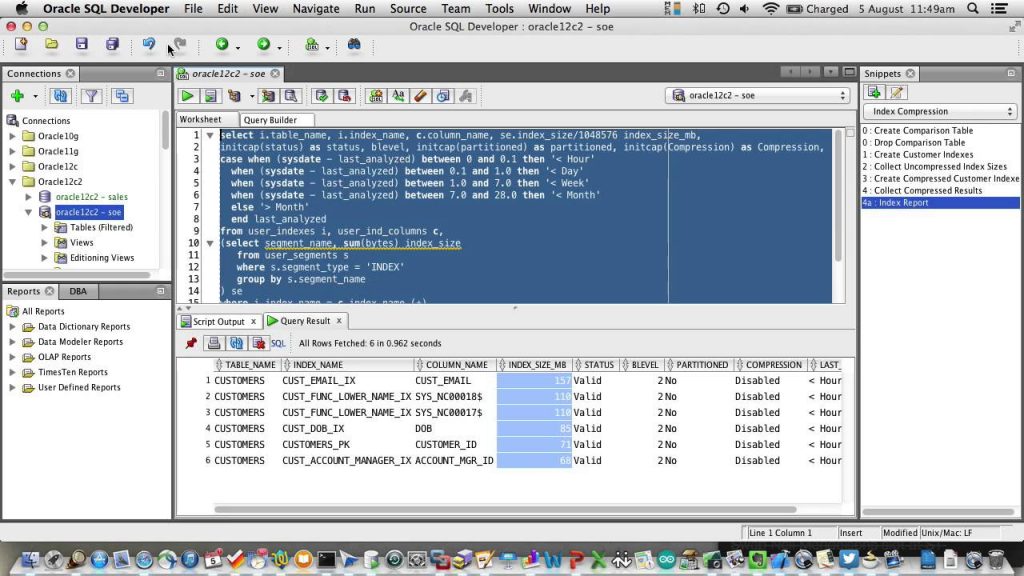Switch to the DBA tab
This screenshot has height=576, width=1024.
click(x=78, y=291)
